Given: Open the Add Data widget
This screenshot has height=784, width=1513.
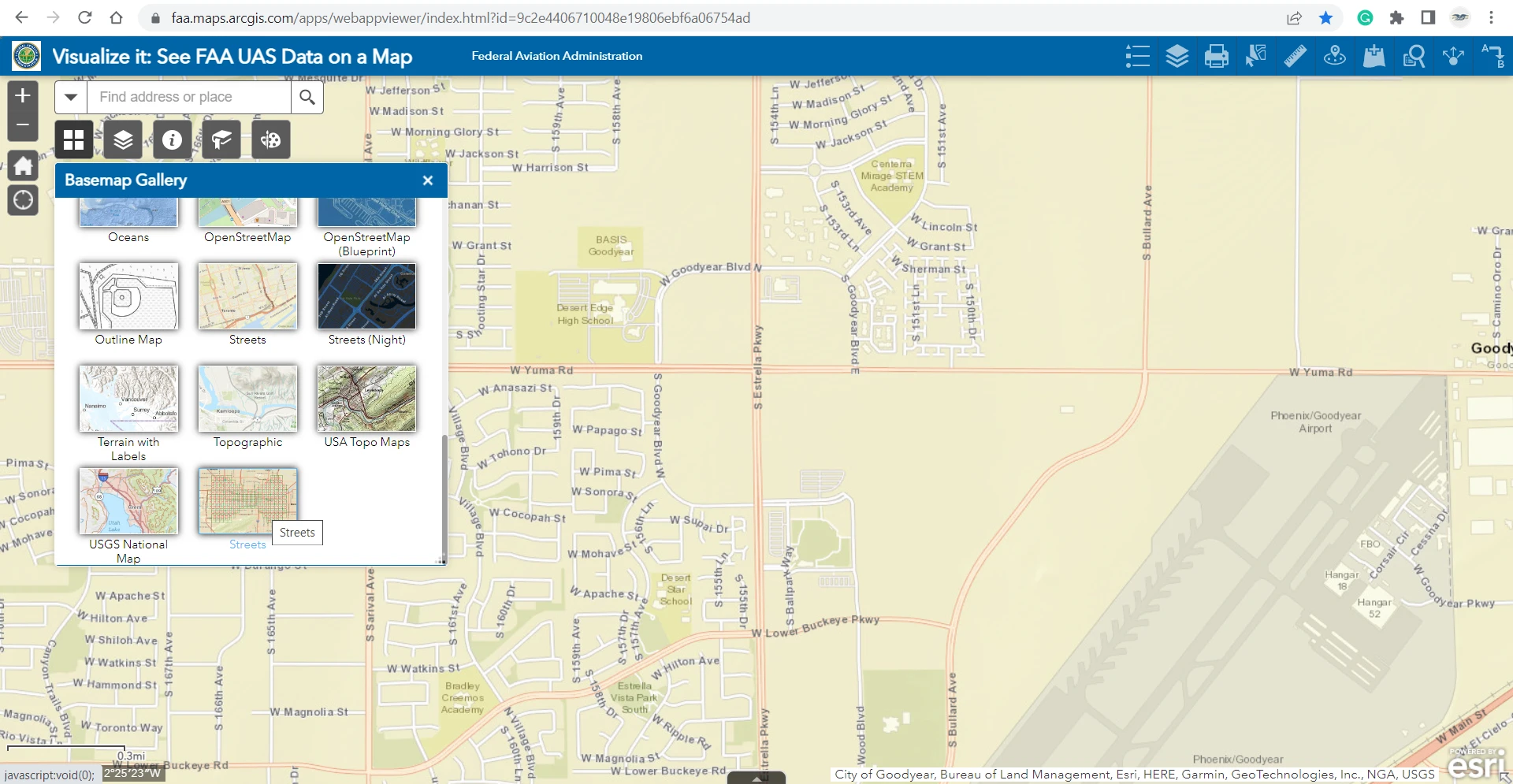Looking at the screenshot, I should click(x=1374, y=56).
